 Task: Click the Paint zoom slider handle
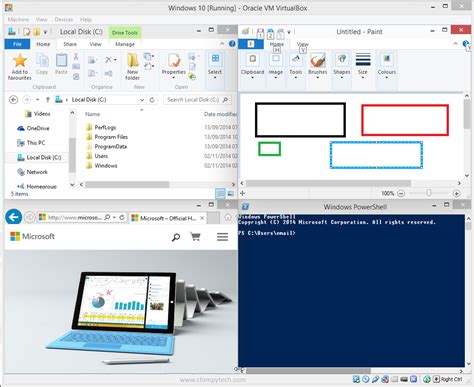(x=429, y=193)
